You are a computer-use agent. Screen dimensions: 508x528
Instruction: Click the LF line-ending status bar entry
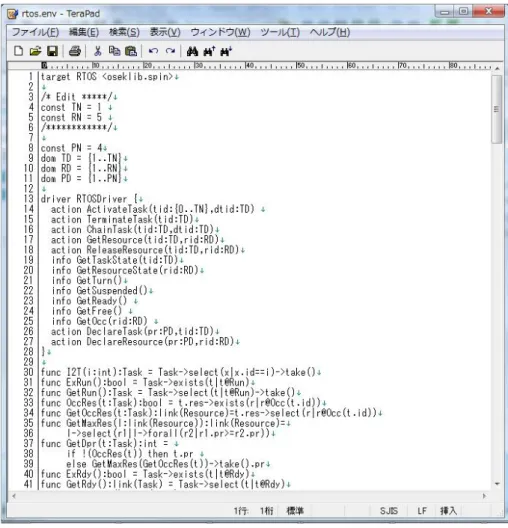click(422, 511)
